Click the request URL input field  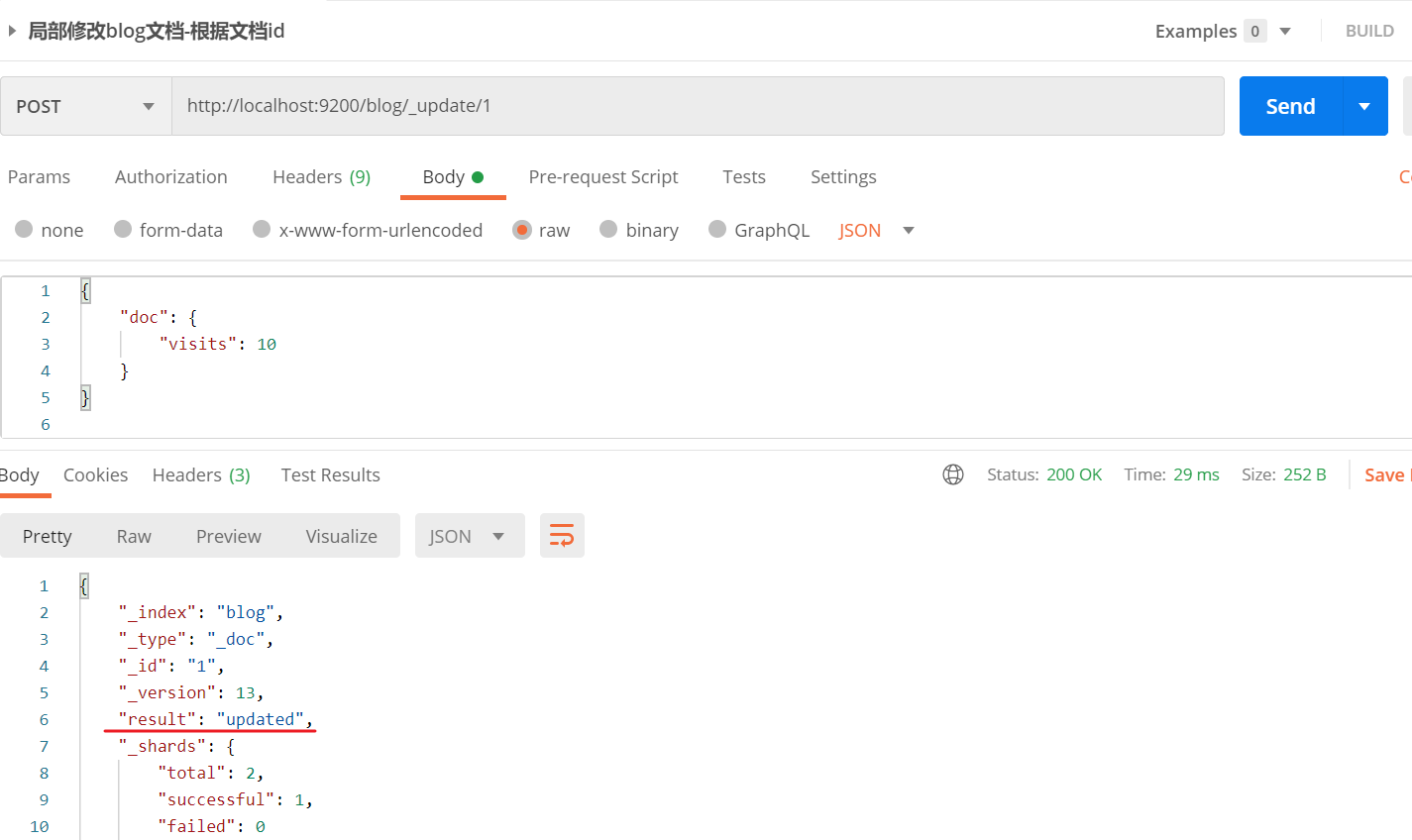[698, 106]
